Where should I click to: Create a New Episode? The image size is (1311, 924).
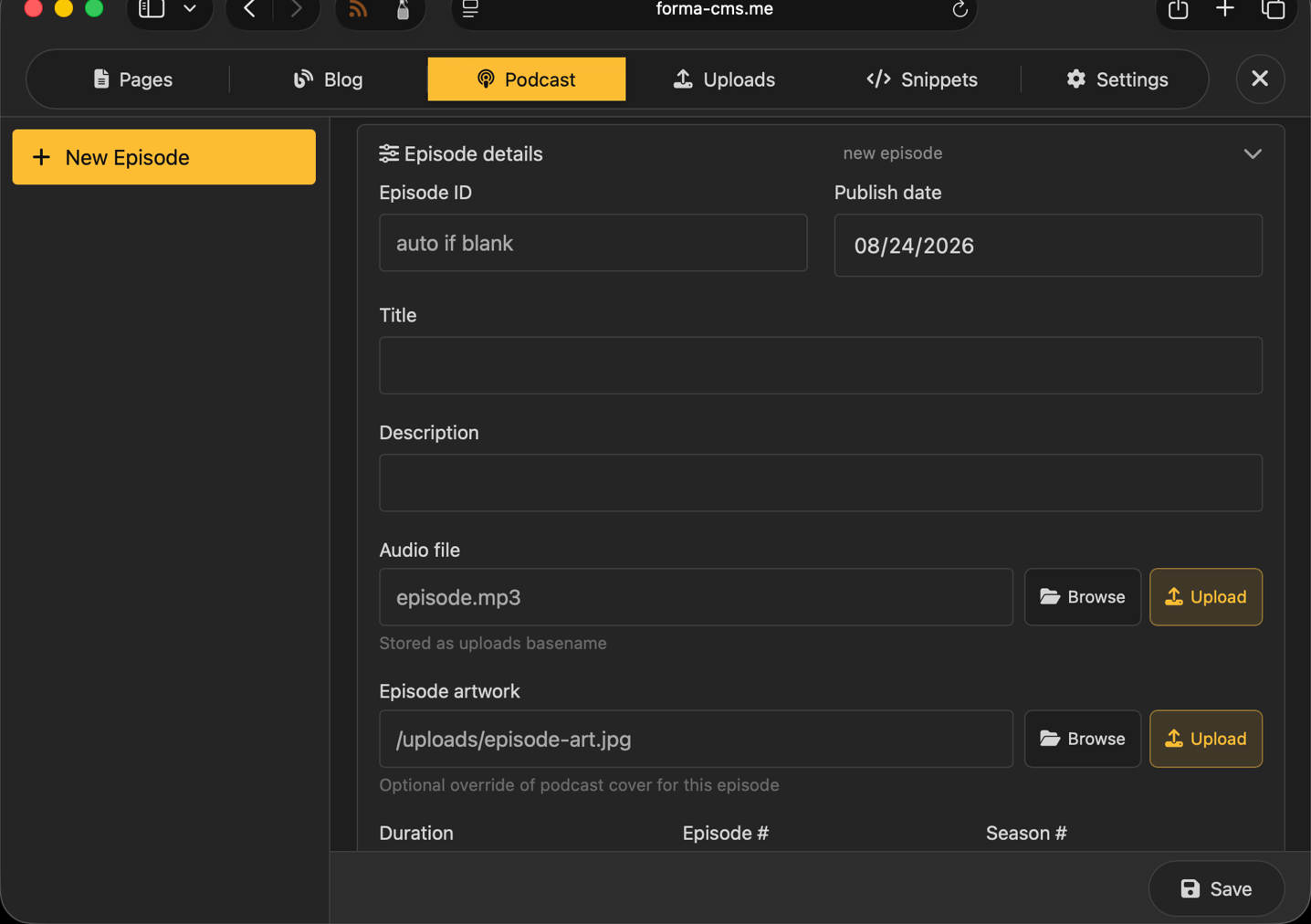coord(164,157)
